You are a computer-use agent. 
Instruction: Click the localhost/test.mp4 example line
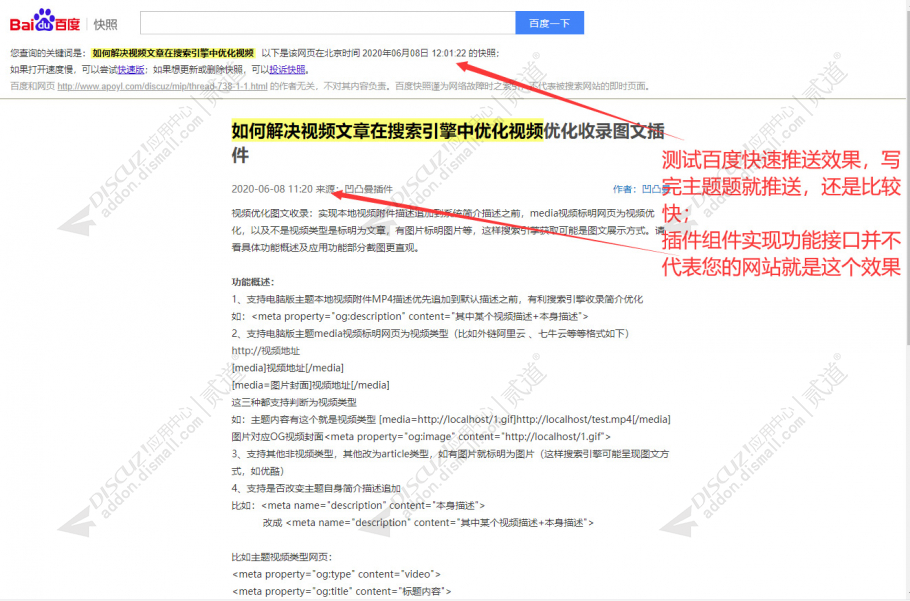pos(451,419)
